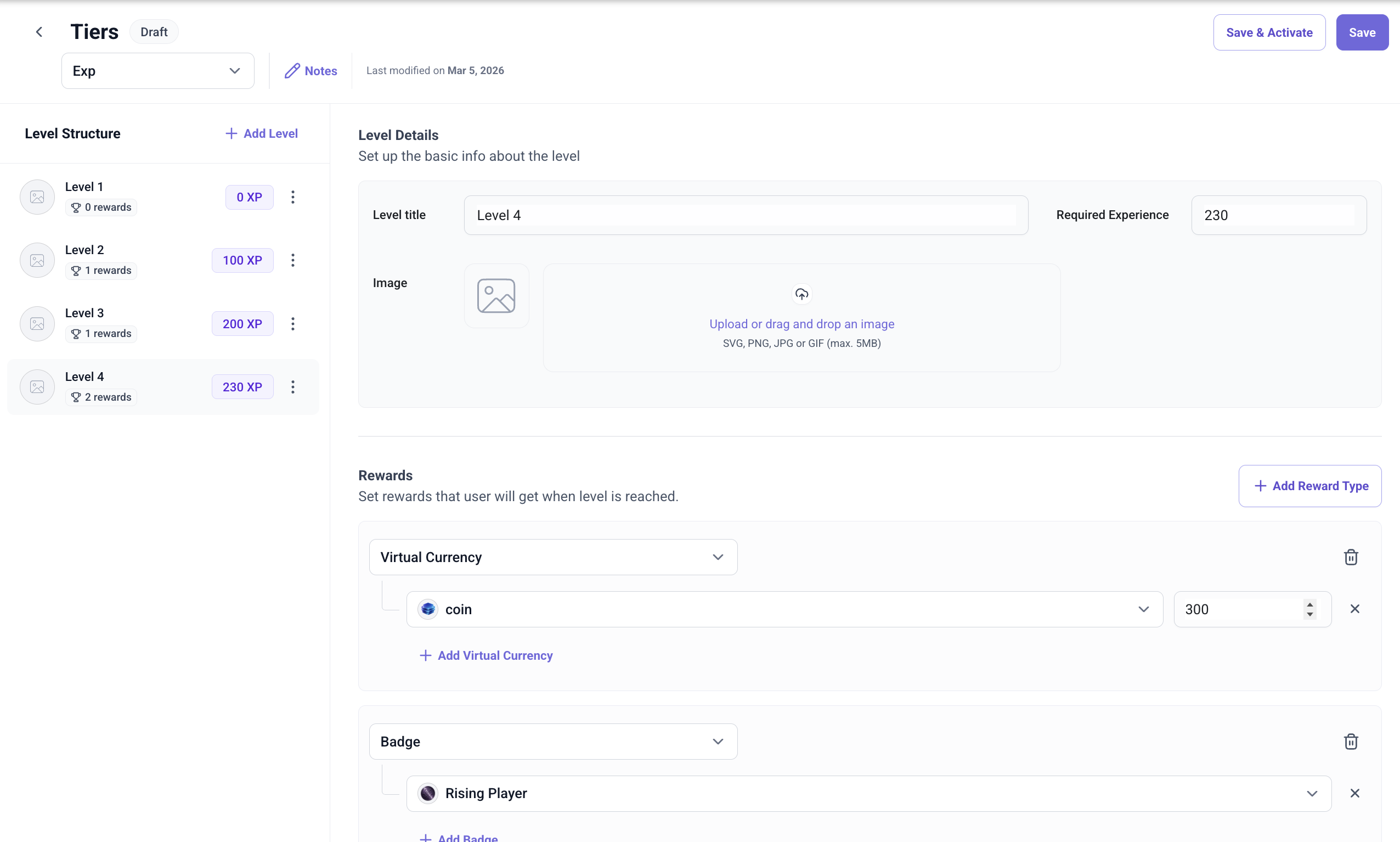The width and height of the screenshot is (1400, 842).
Task: Focus the Required Experience input field
Action: point(1279,215)
